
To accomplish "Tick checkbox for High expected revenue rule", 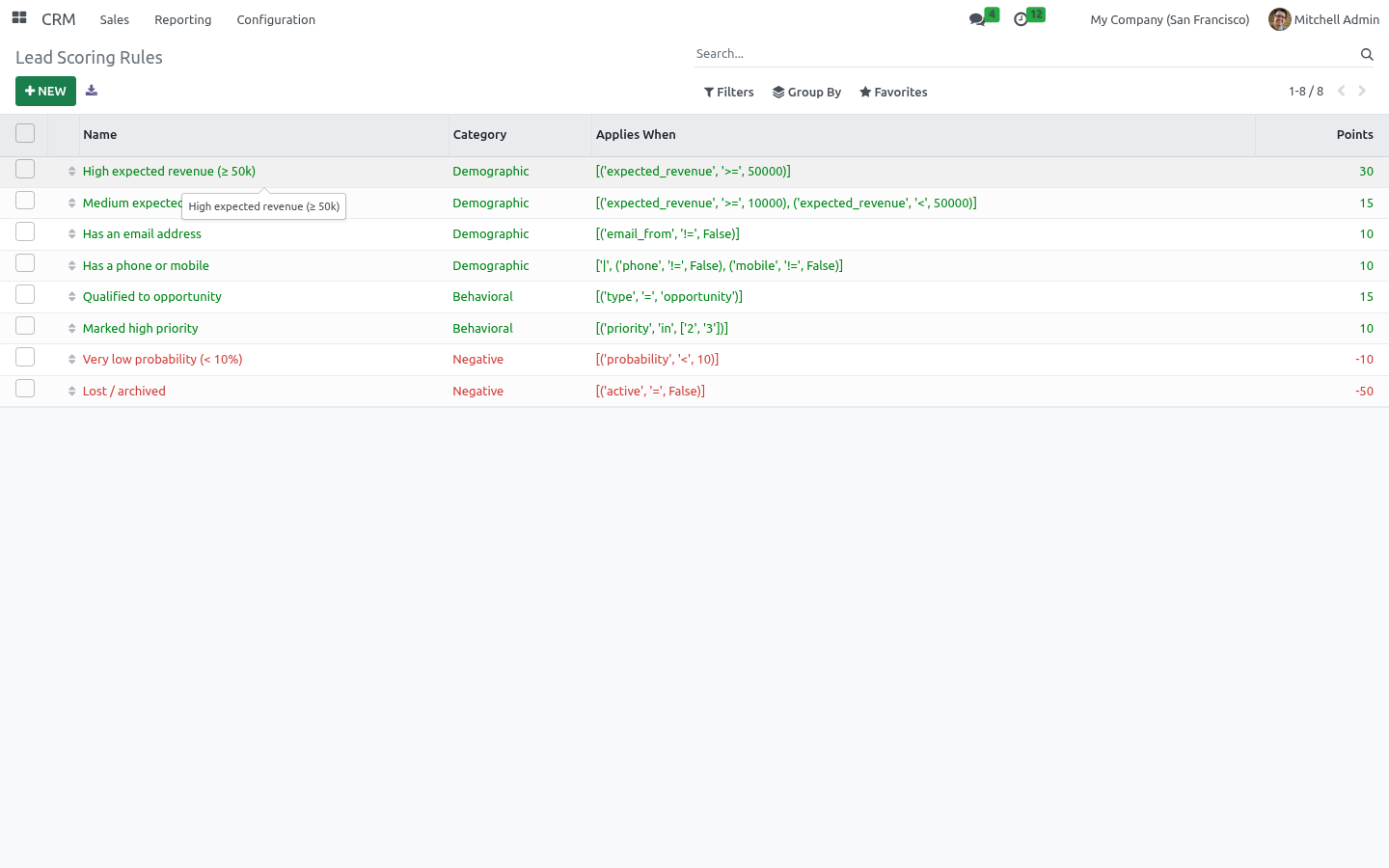I will tap(25, 169).
